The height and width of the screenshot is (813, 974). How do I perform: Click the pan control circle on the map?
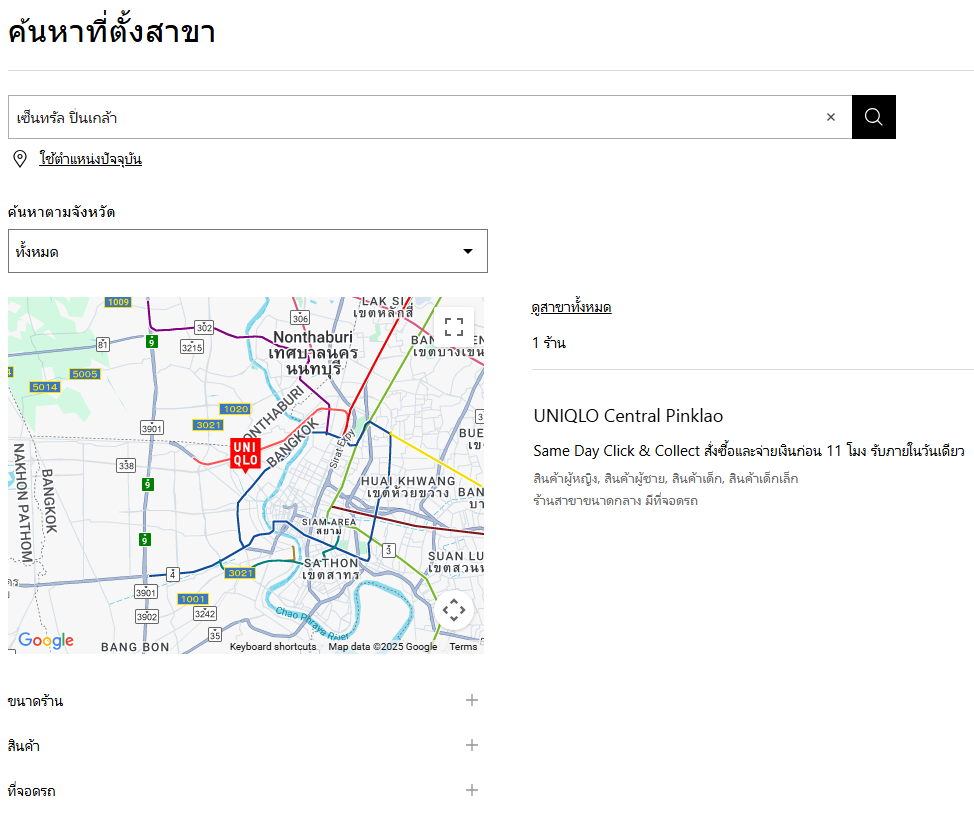click(454, 608)
